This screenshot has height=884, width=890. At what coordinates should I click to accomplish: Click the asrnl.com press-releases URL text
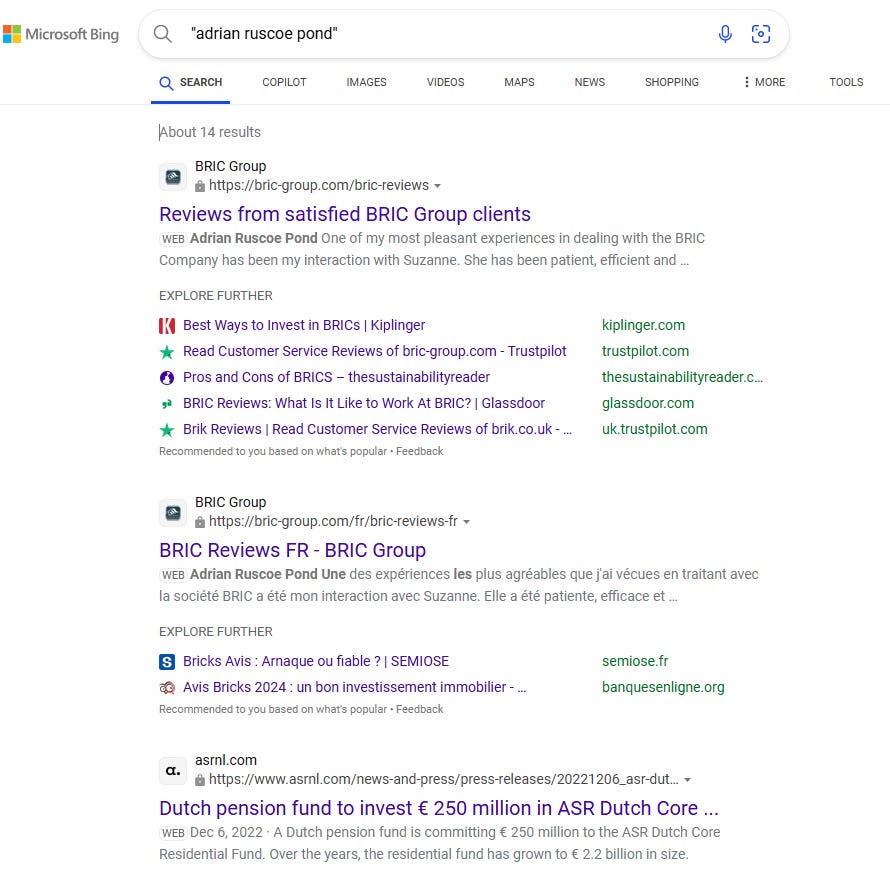443,780
